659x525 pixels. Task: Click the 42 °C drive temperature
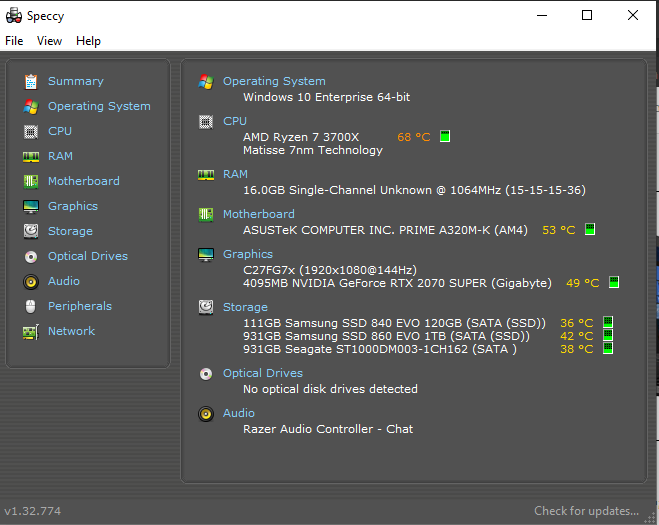coord(577,336)
